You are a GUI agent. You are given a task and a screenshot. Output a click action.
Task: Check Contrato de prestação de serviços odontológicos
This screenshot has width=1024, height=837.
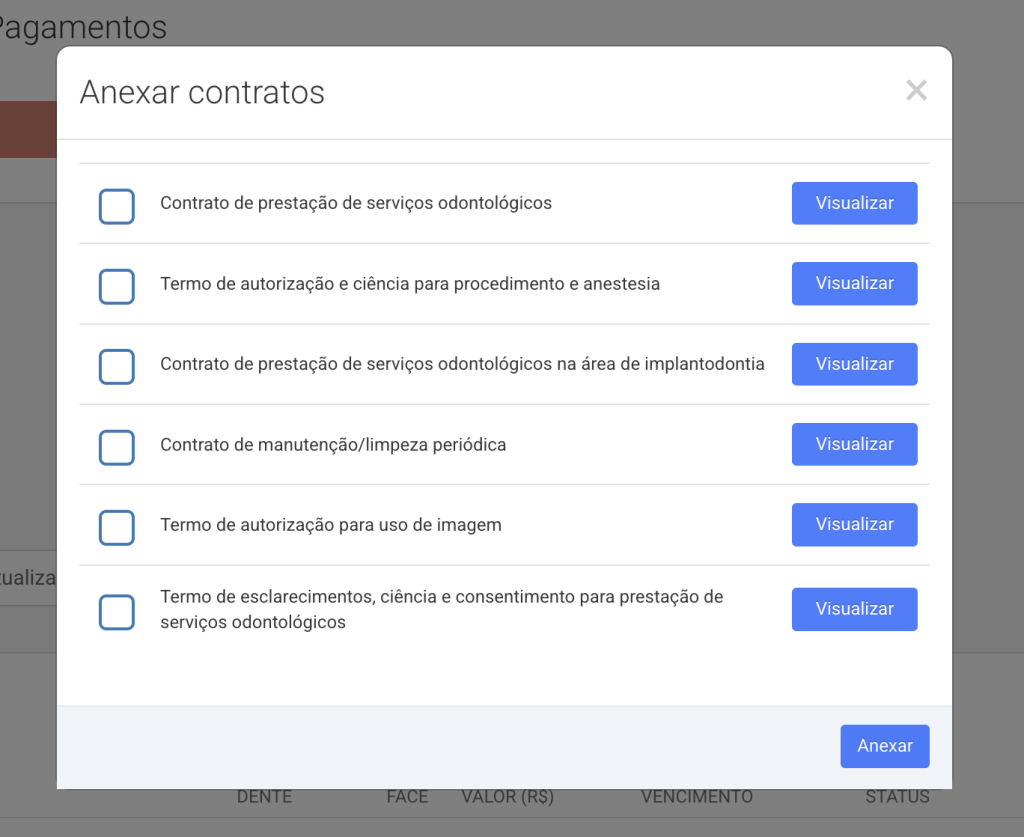coord(117,206)
